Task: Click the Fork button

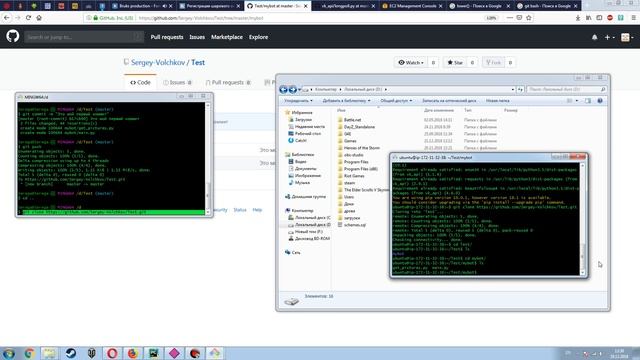Action: (x=493, y=62)
